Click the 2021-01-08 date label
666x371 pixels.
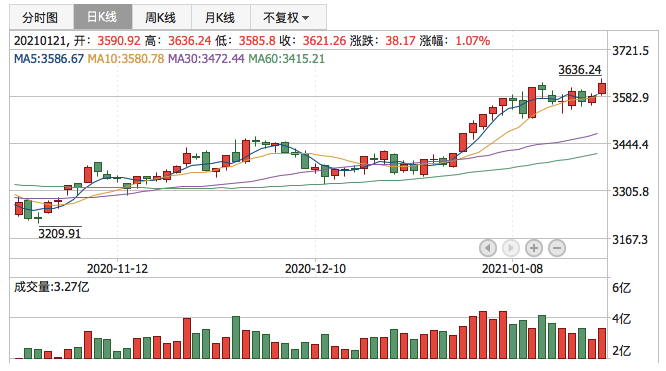(x=512, y=269)
